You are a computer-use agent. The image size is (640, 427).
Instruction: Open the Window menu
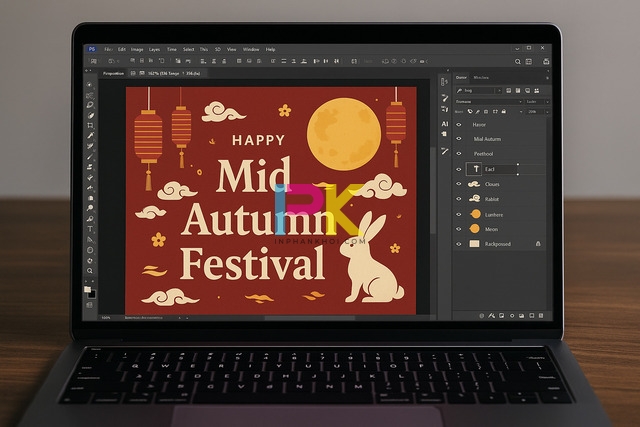pyautogui.click(x=250, y=49)
